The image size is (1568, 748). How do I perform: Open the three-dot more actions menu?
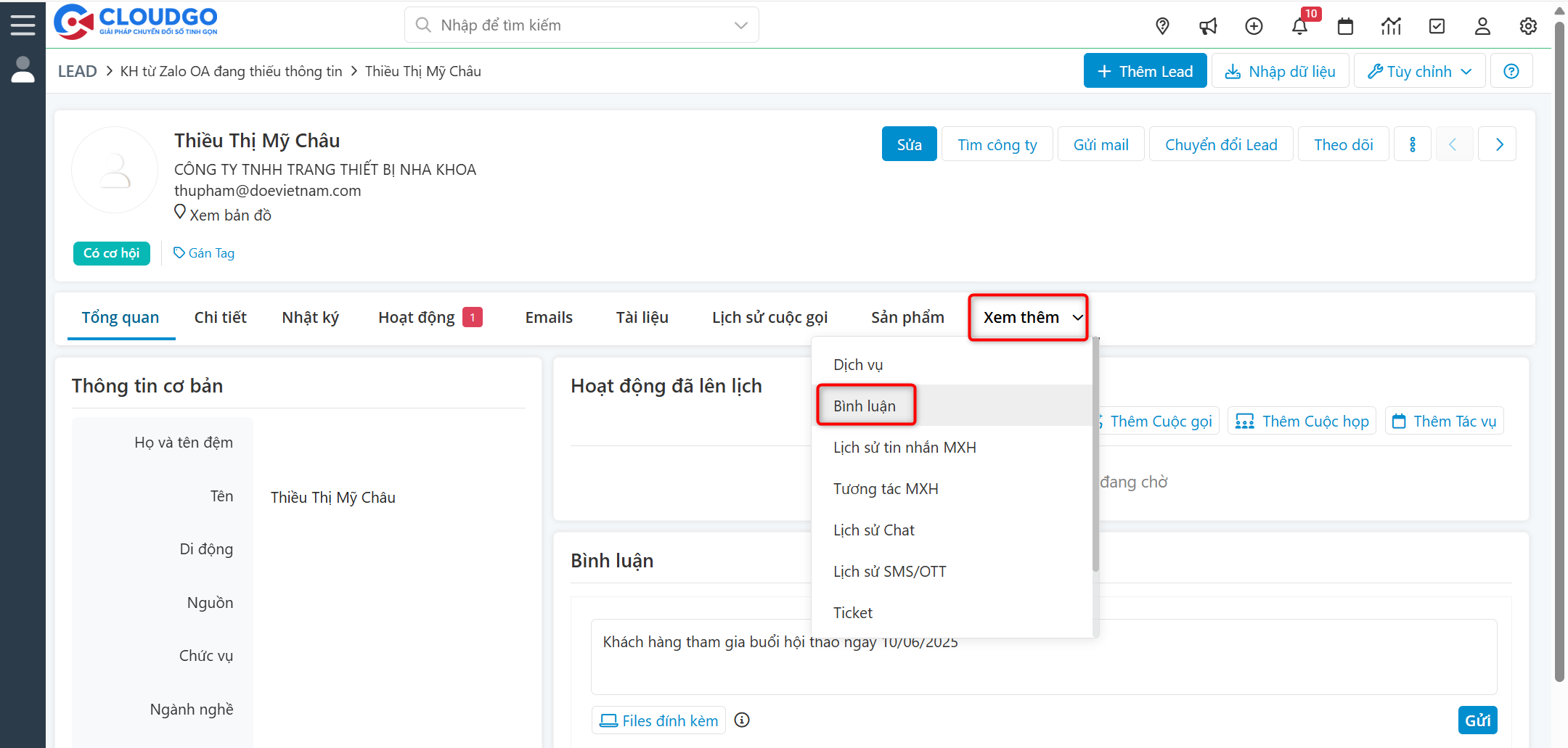click(1413, 144)
